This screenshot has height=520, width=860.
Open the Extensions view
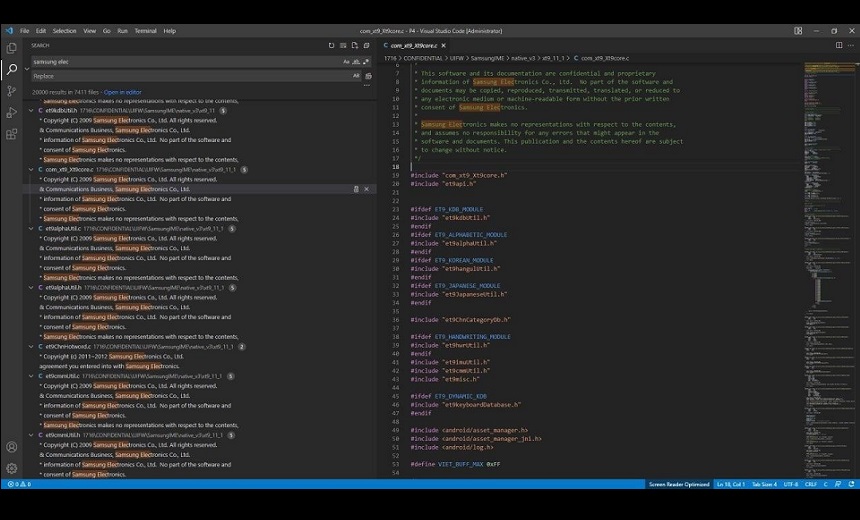(x=11, y=134)
